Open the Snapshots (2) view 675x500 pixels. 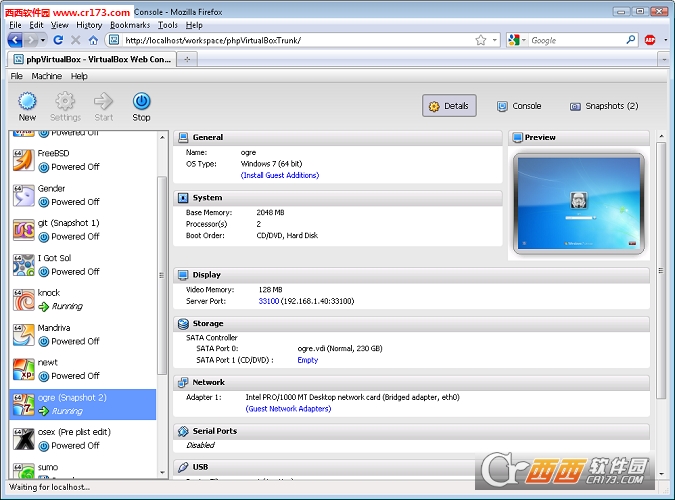604,106
